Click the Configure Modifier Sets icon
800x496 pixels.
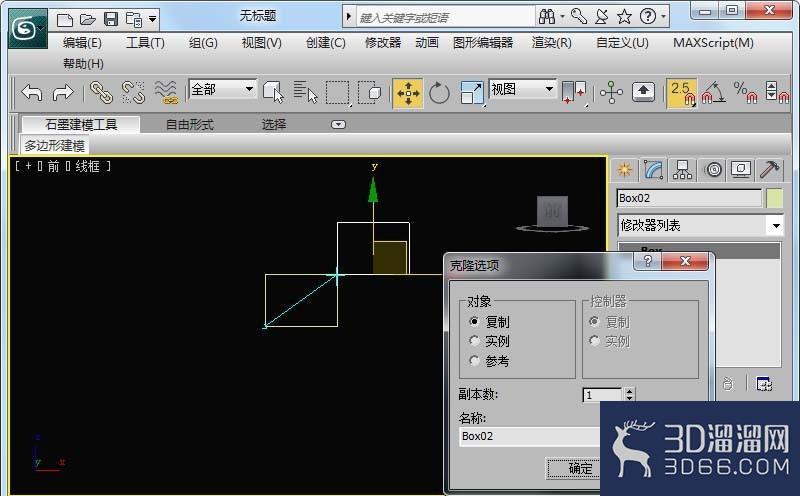tap(764, 383)
